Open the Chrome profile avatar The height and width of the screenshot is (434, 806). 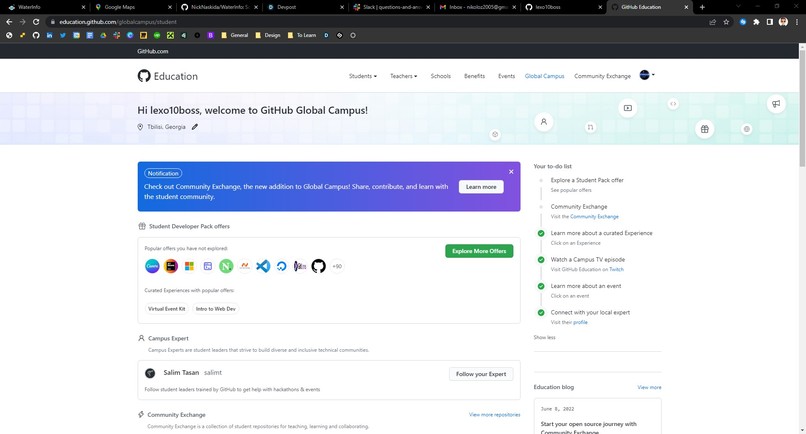(x=783, y=22)
